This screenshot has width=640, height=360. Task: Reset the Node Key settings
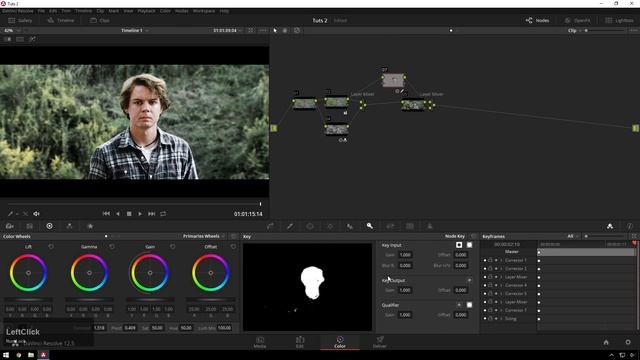point(473,236)
